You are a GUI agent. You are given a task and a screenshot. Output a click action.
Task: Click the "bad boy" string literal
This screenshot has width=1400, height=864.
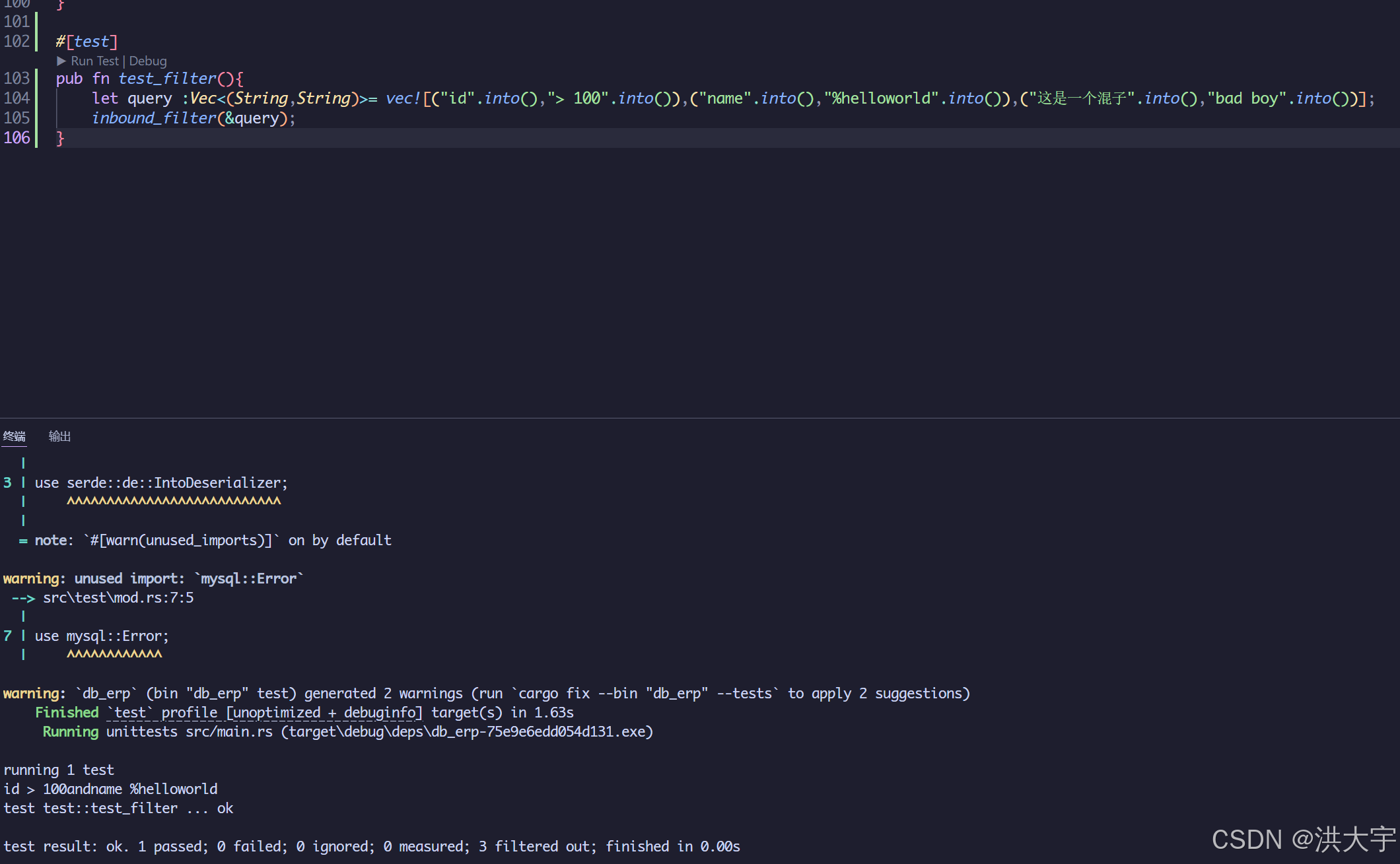click(x=1247, y=98)
